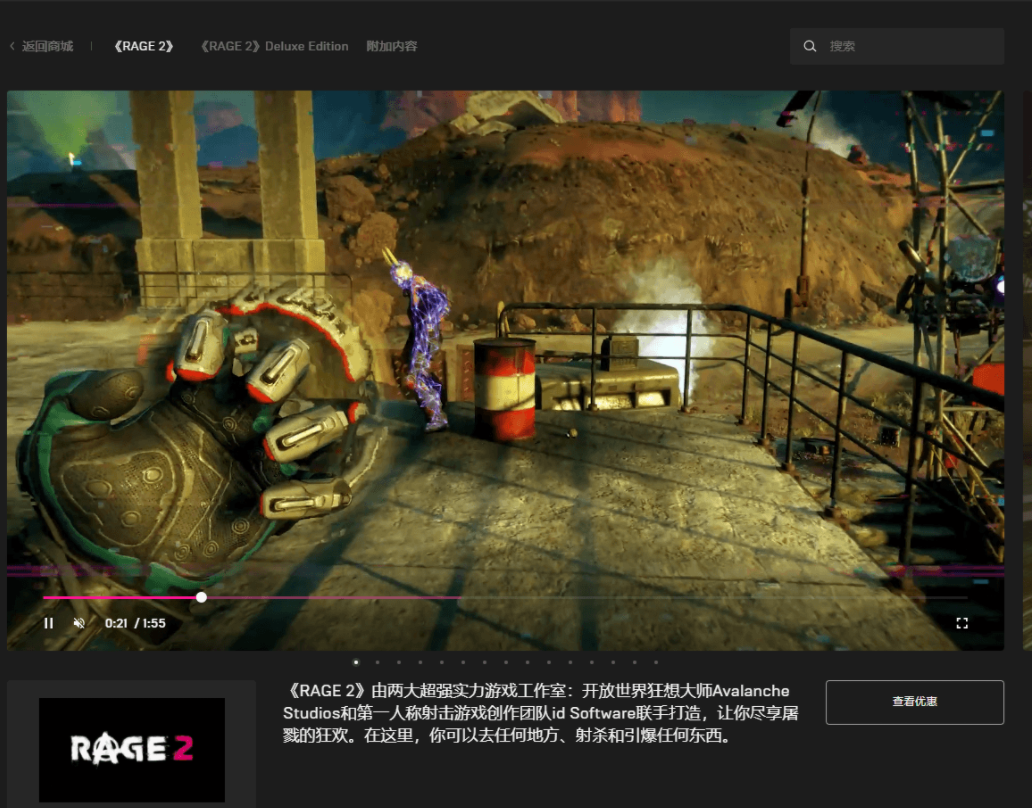
Task: Unmute the trailer using the speaker icon
Action: pos(79,623)
